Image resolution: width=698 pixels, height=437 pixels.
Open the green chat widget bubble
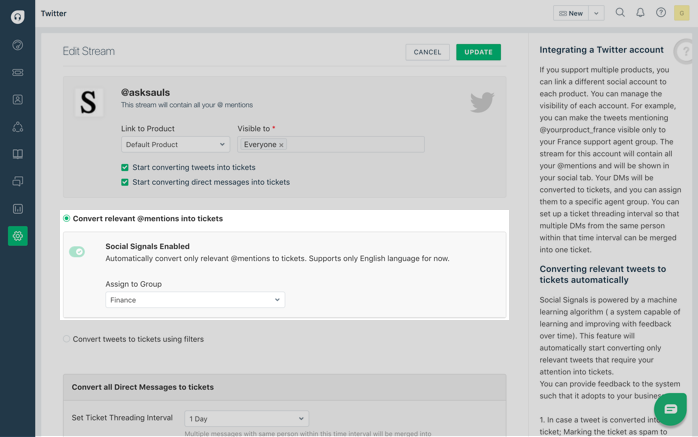[x=670, y=409]
